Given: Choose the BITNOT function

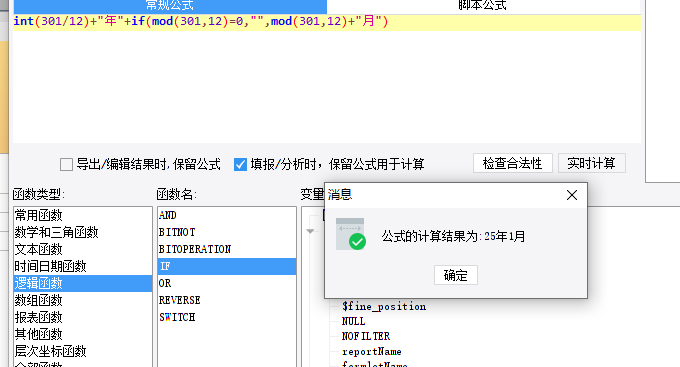Looking at the screenshot, I should point(227,232).
